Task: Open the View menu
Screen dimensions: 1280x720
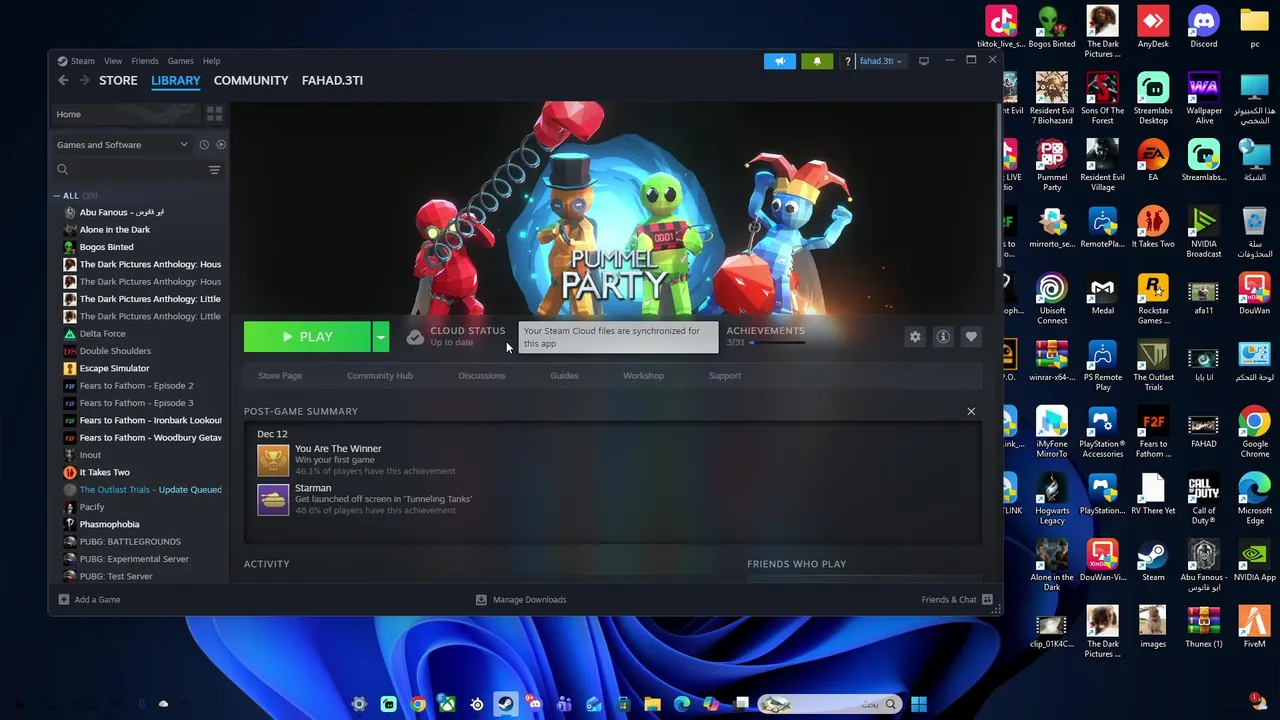Action: point(113,61)
